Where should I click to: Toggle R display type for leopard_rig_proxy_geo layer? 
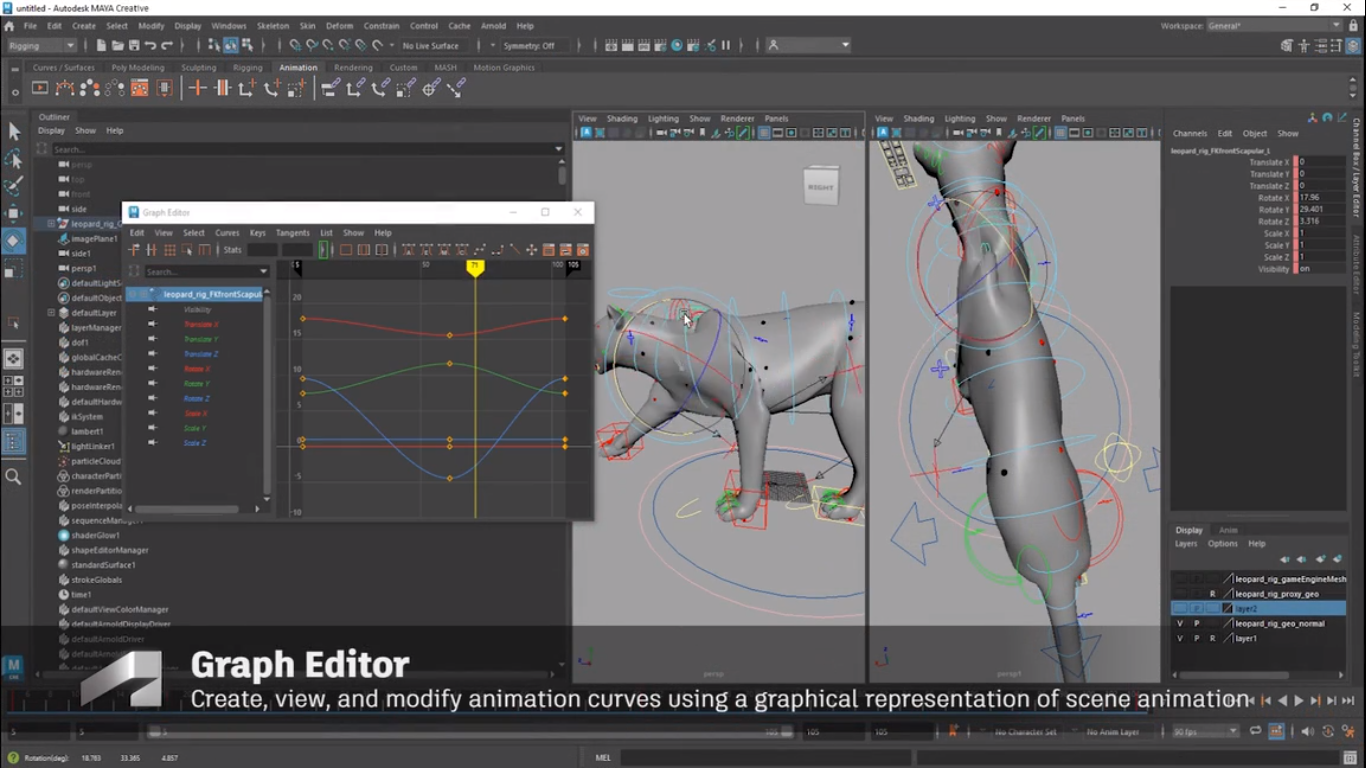click(x=1212, y=594)
